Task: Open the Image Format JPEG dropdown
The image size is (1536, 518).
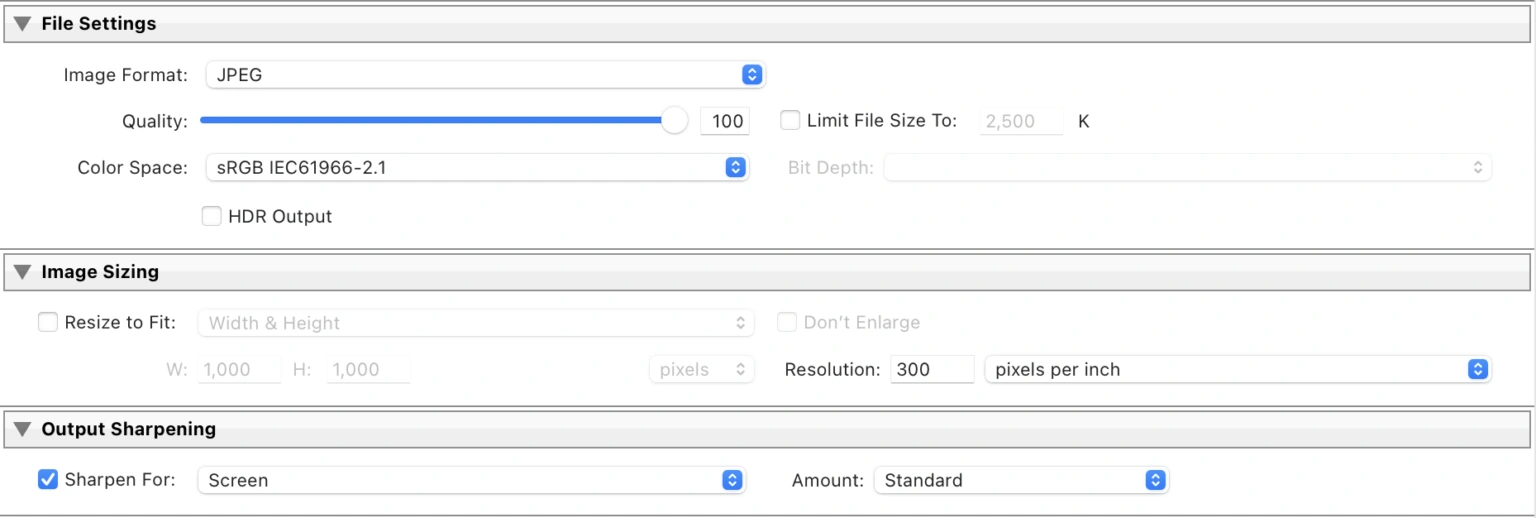Action: point(485,75)
